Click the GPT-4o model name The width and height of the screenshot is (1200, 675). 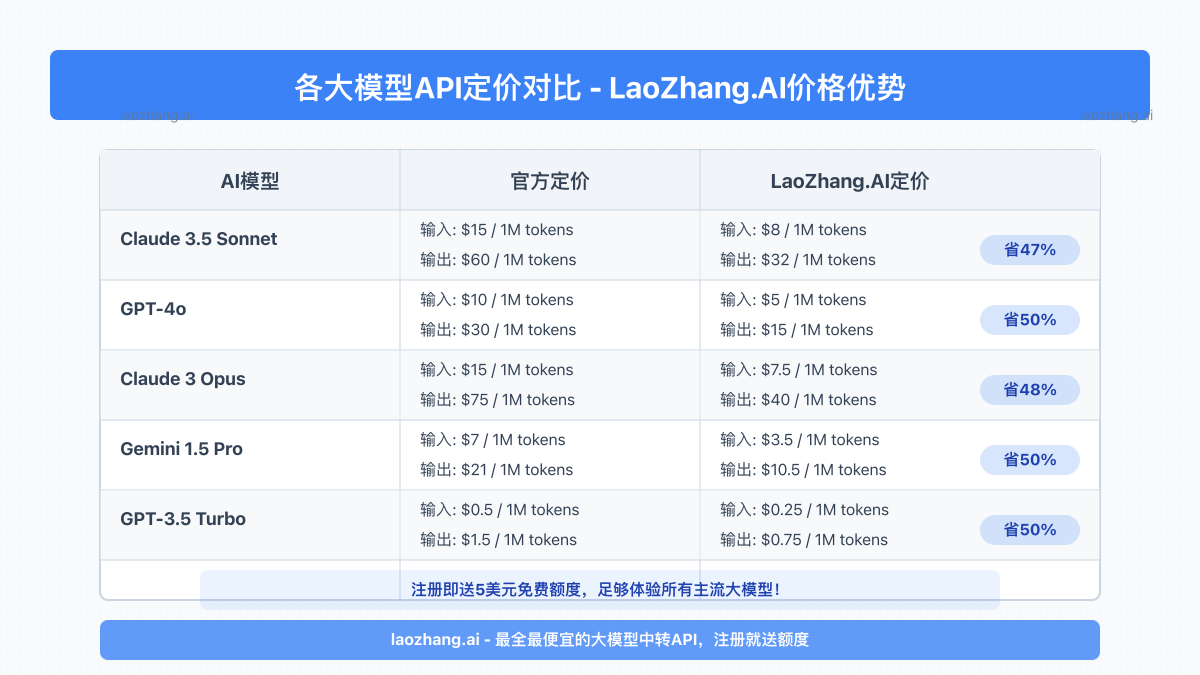153,309
